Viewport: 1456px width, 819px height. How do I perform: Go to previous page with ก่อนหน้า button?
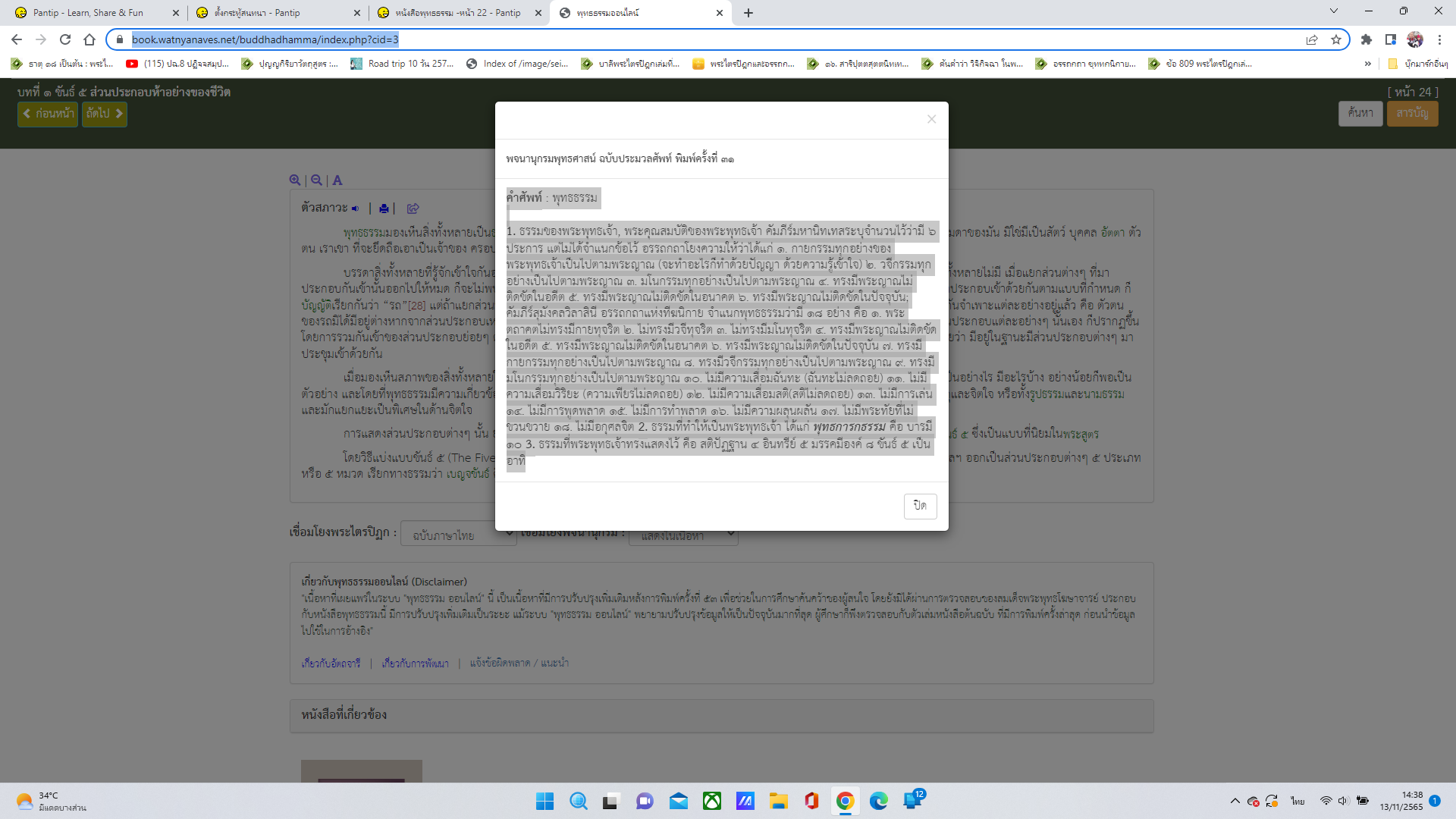pyautogui.click(x=48, y=114)
